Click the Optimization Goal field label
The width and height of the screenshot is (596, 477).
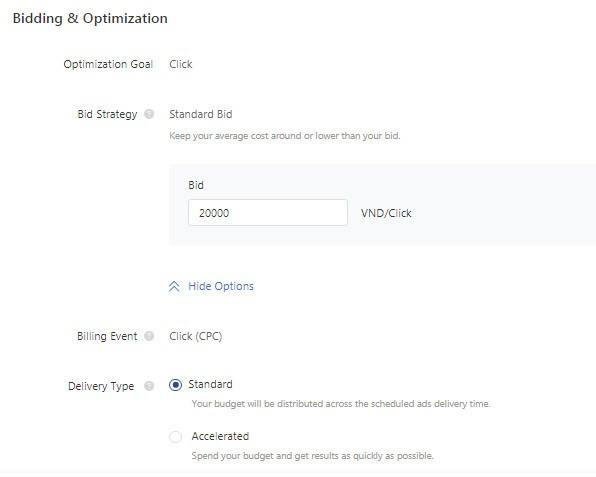point(108,64)
